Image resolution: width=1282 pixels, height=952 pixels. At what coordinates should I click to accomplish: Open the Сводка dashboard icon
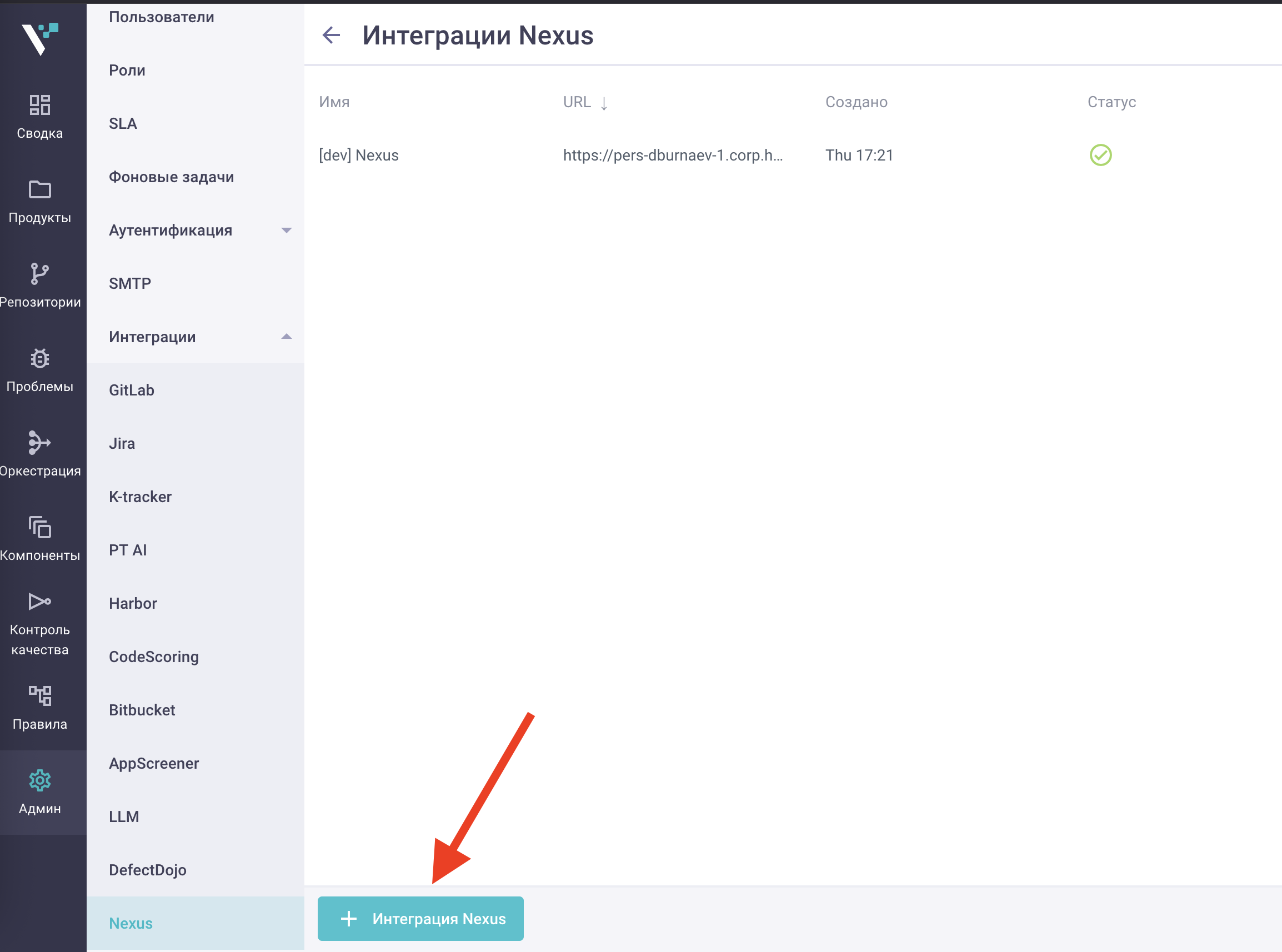(x=40, y=105)
